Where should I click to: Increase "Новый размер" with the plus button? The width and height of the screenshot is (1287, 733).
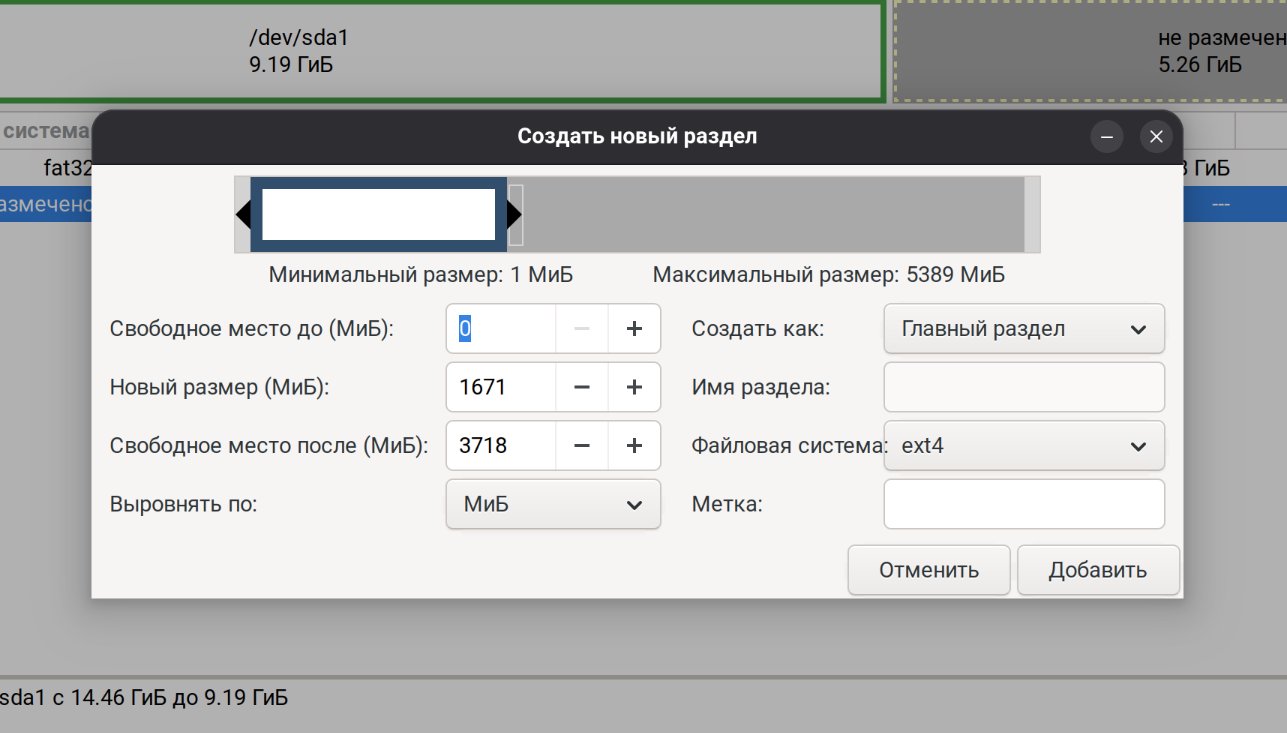tap(634, 387)
